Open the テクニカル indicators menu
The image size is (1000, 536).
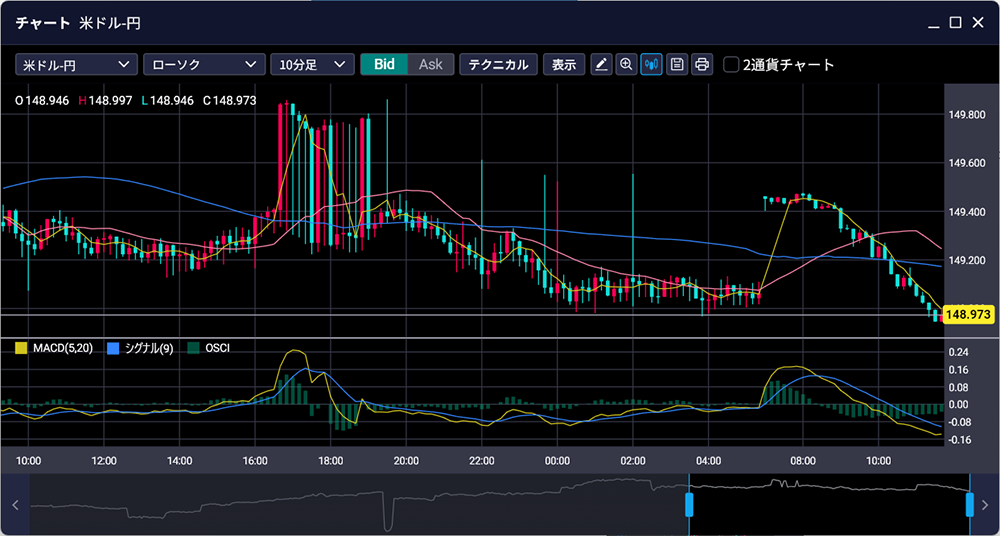coord(498,64)
